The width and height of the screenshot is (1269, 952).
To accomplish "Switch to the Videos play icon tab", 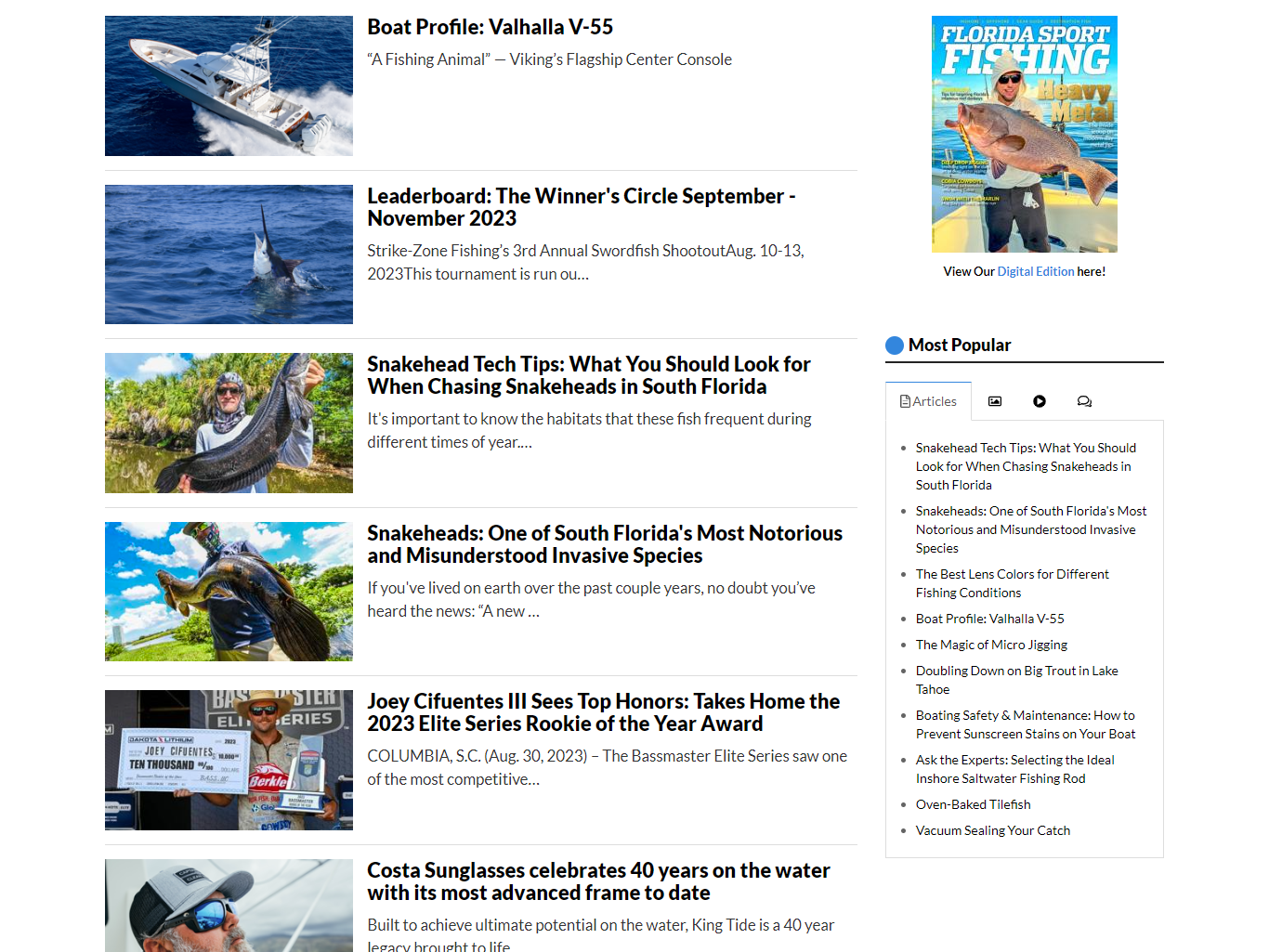I will point(1040,401).
